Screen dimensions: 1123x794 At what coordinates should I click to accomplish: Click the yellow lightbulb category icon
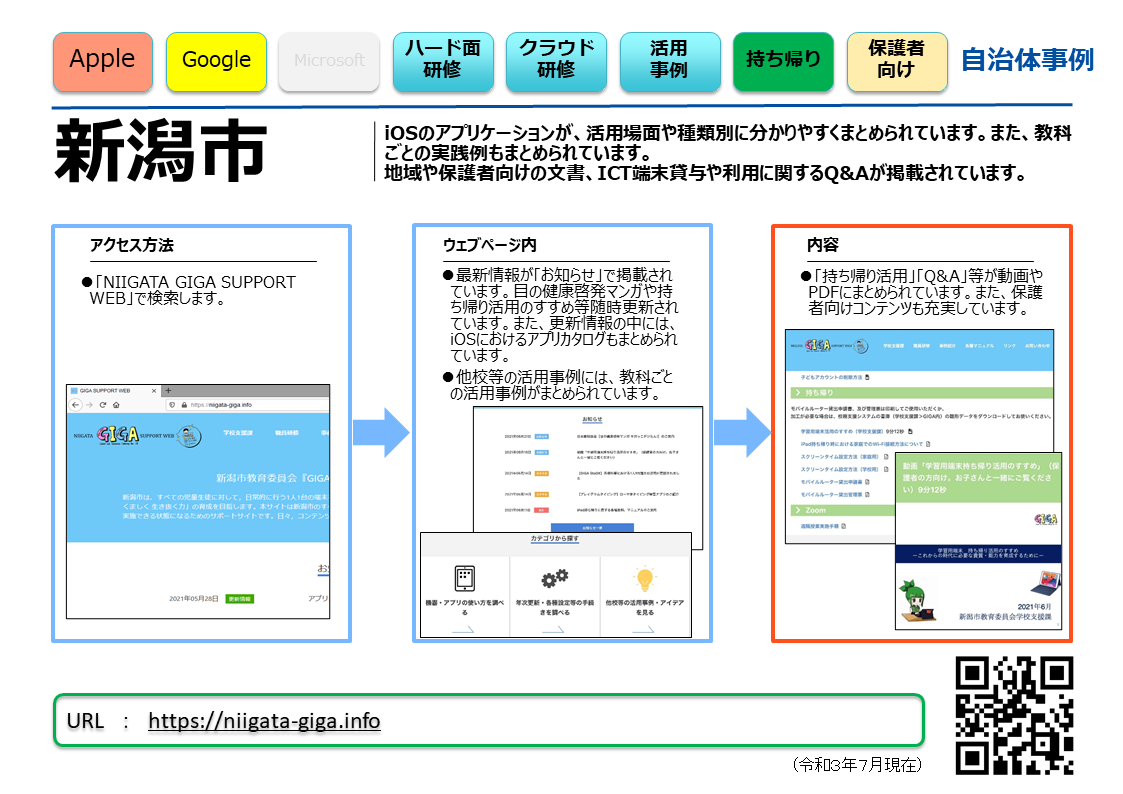(645, 578)
